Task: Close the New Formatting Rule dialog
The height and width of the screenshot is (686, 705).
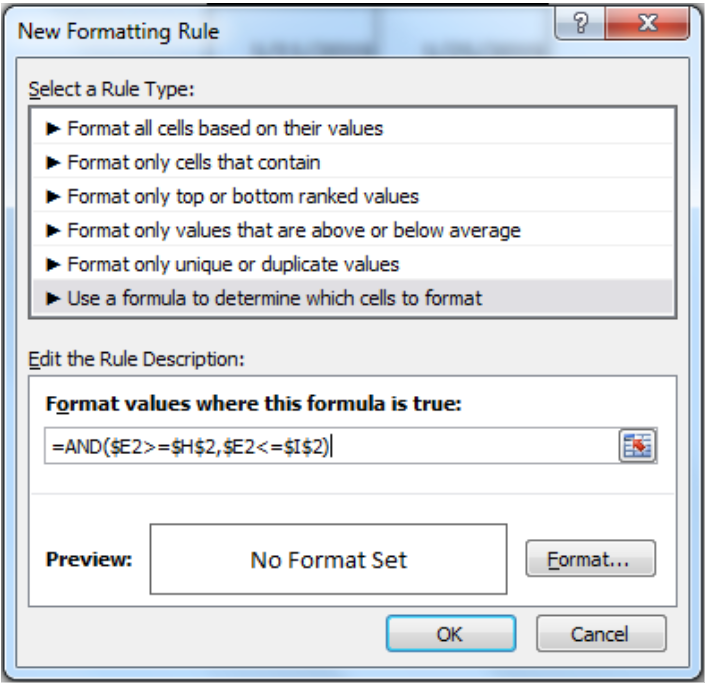Action: tap(647, 23)
